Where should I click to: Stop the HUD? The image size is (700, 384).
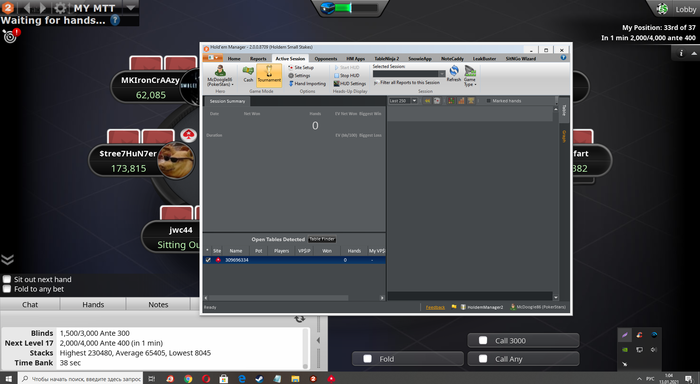[x=346, y=75]
